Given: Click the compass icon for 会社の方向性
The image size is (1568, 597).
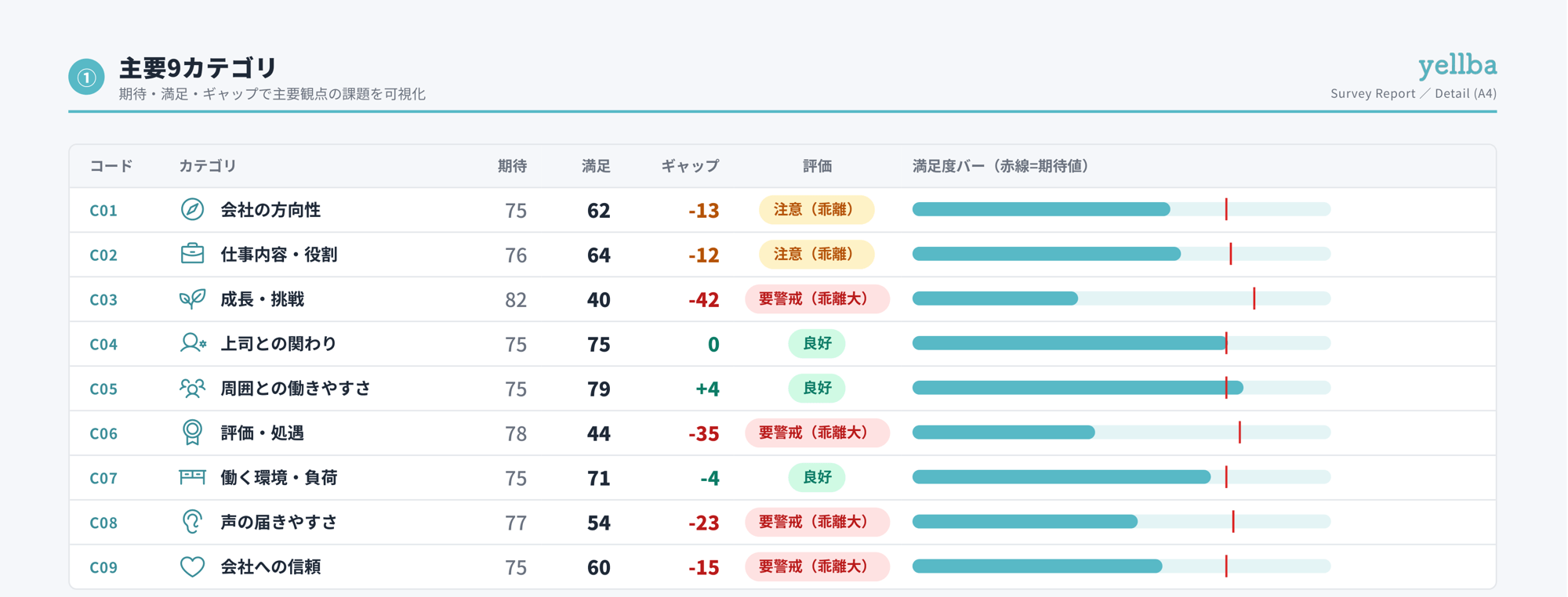Looking at the screenshot, I should coord(192,209).
